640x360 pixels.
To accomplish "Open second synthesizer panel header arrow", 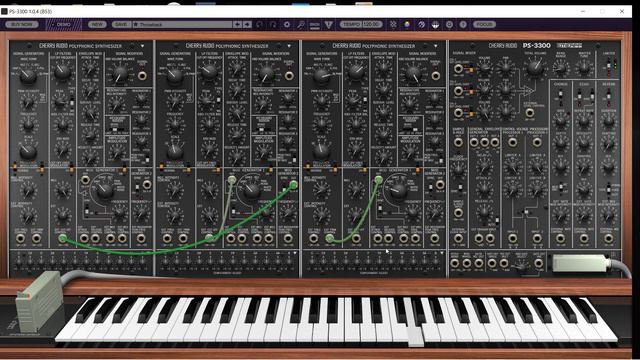I will (289, 46).
